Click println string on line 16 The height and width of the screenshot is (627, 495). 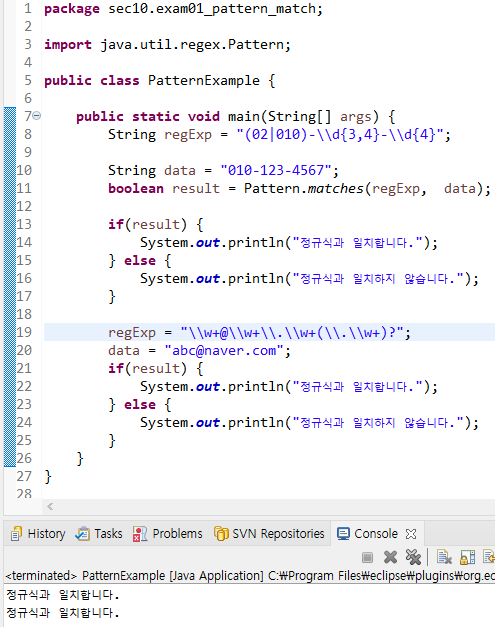[378, 278]
